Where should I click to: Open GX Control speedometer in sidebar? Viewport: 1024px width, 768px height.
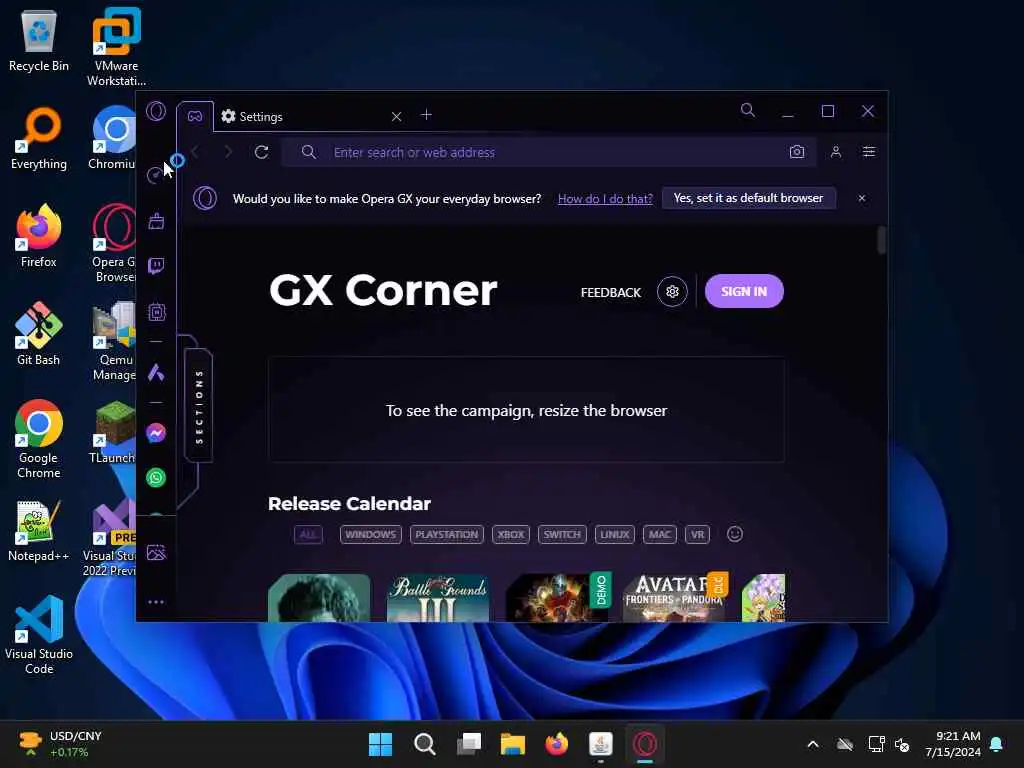click(x=155, y=175)
